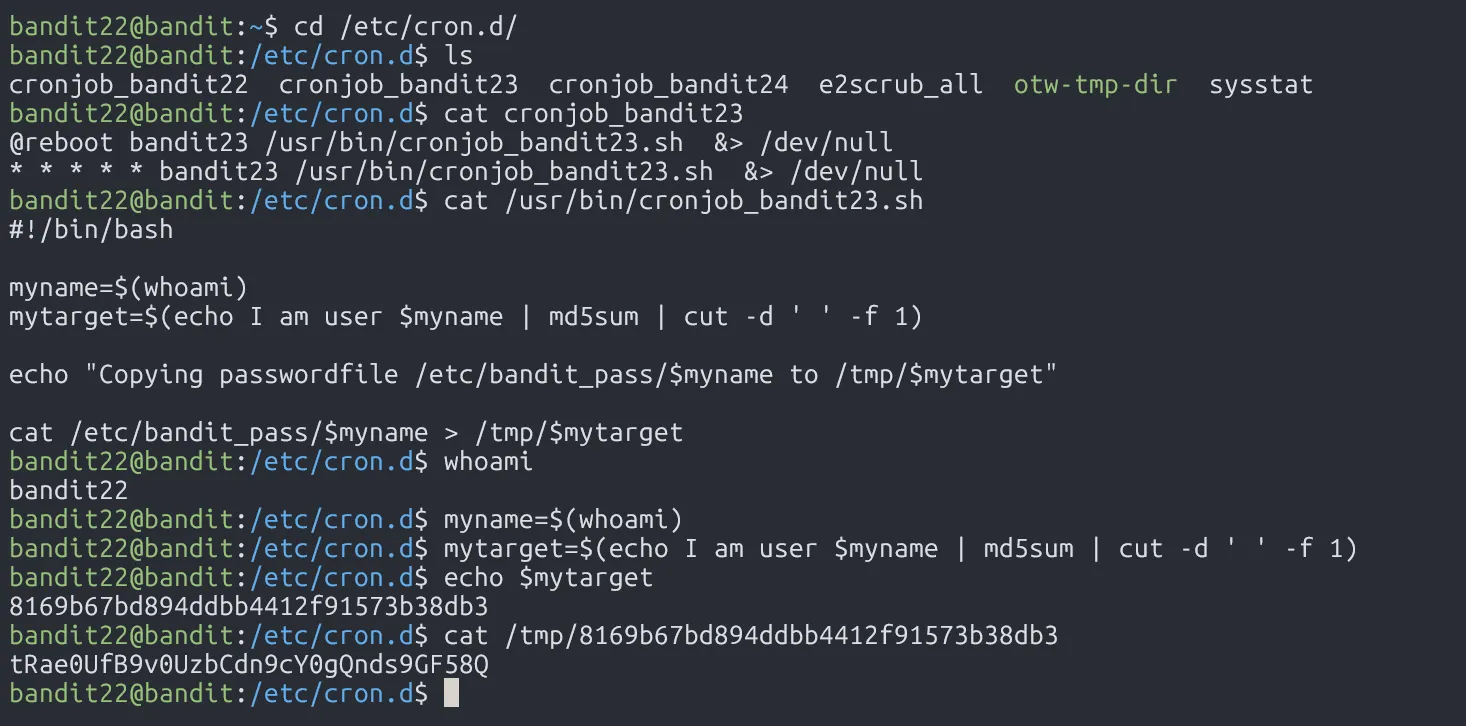Click the "cat cronjob_bandit23" command
The width and height of the screenshot is (1466, 726).
click(x=594, y=113)
